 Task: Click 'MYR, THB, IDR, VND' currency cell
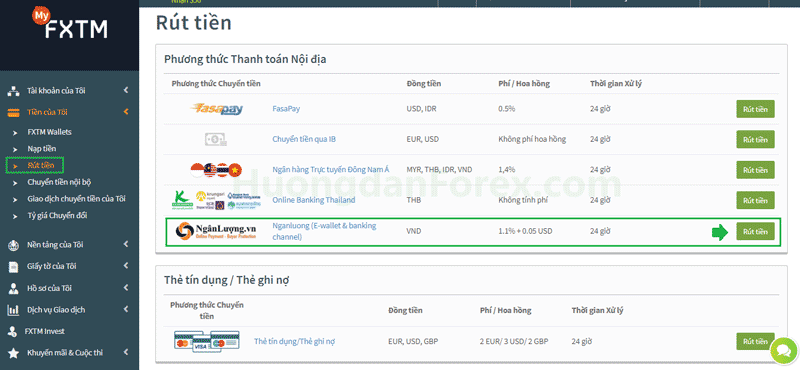click(439, 169)
